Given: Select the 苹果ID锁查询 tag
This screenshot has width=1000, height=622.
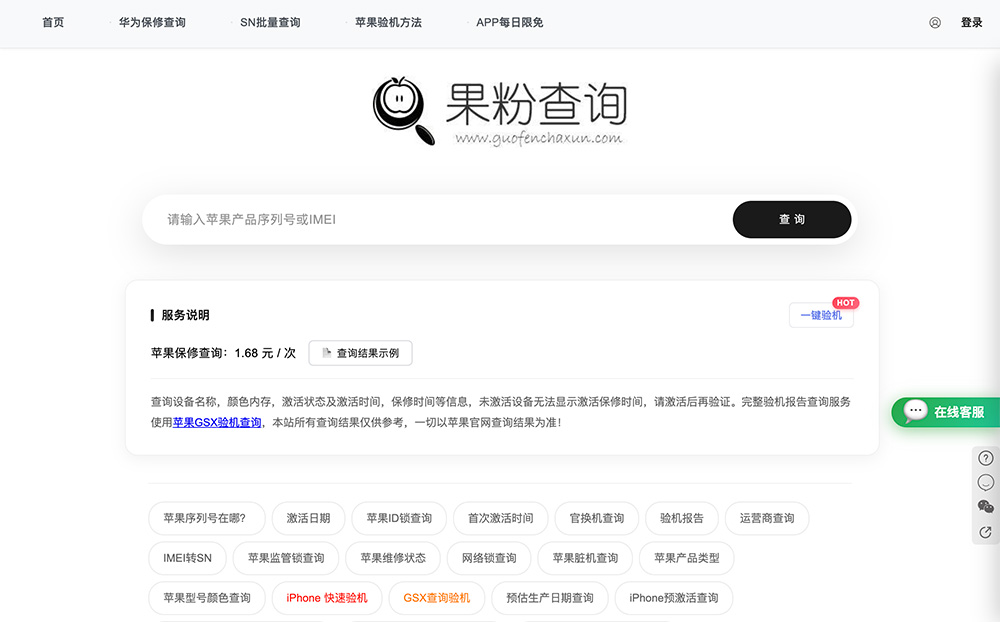Looking at the screenshot, I should [x=399, y=518].
